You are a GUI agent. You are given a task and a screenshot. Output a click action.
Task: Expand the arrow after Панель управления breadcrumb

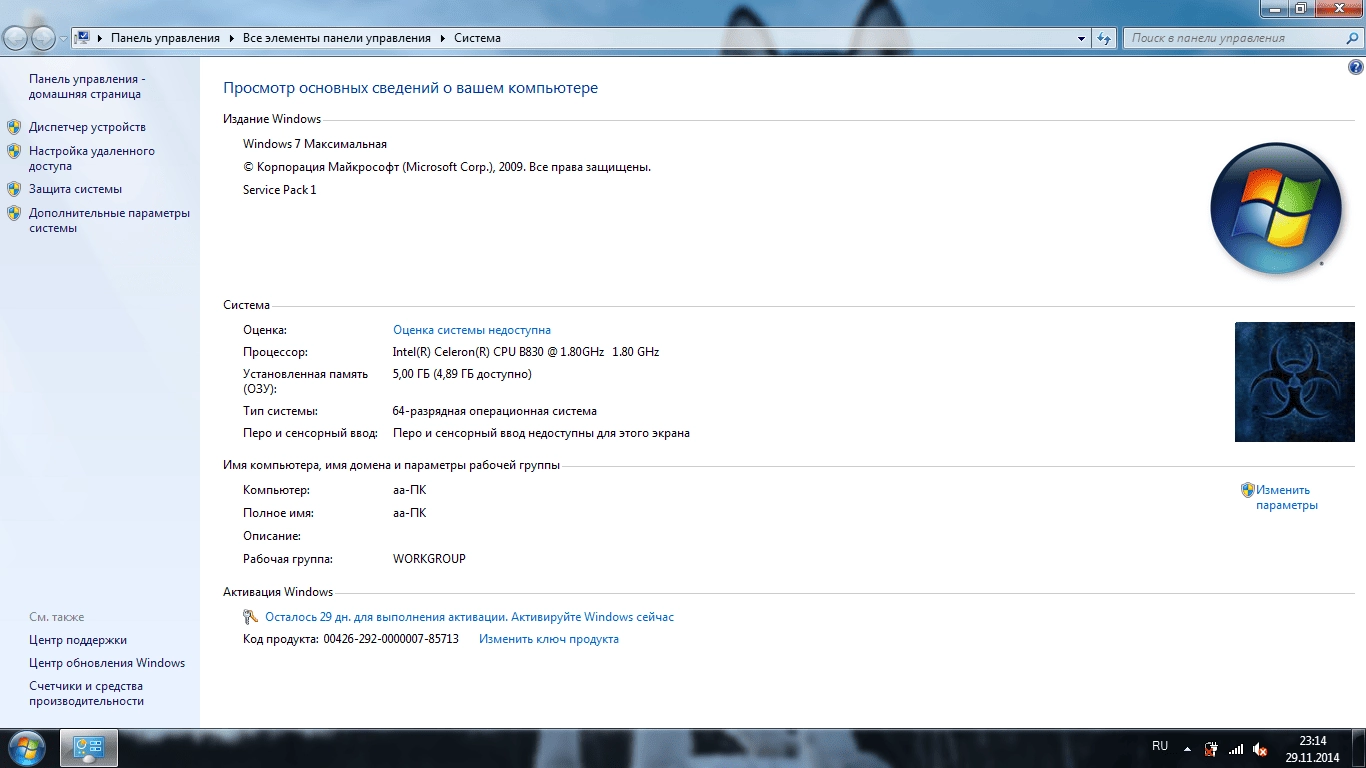[x=232, y=38]
